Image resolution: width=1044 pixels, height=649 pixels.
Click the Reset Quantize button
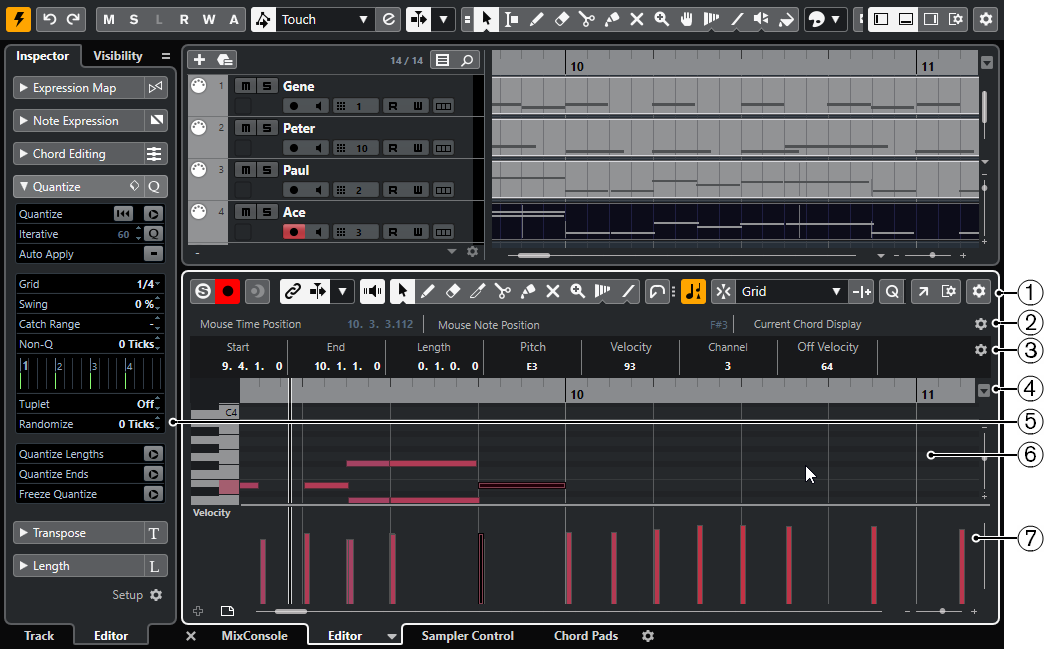click(123, 214)
